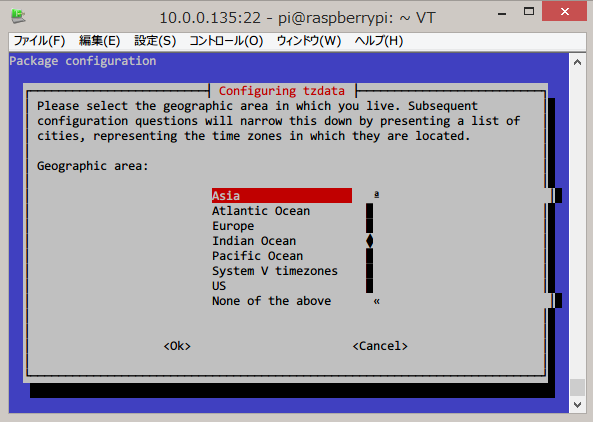Select Asia in the geographic area list

click(282, 195)
